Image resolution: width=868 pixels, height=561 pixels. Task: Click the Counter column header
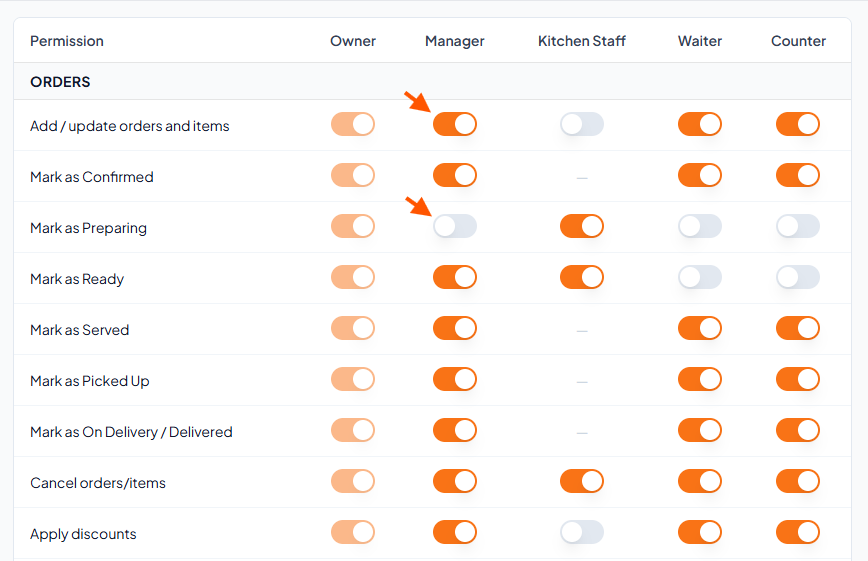pyautogui.click(x=798, y=41)
